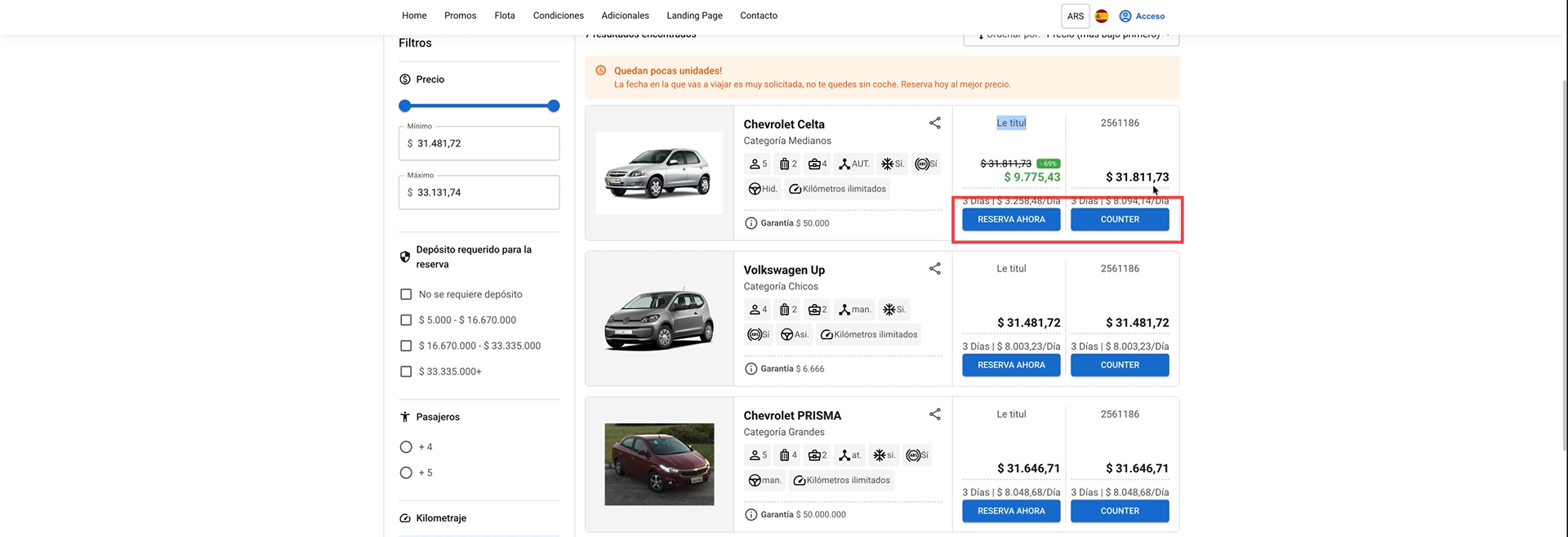Click the Mínimo price input field
1568x537 pixels.
(x=479, y=144)
